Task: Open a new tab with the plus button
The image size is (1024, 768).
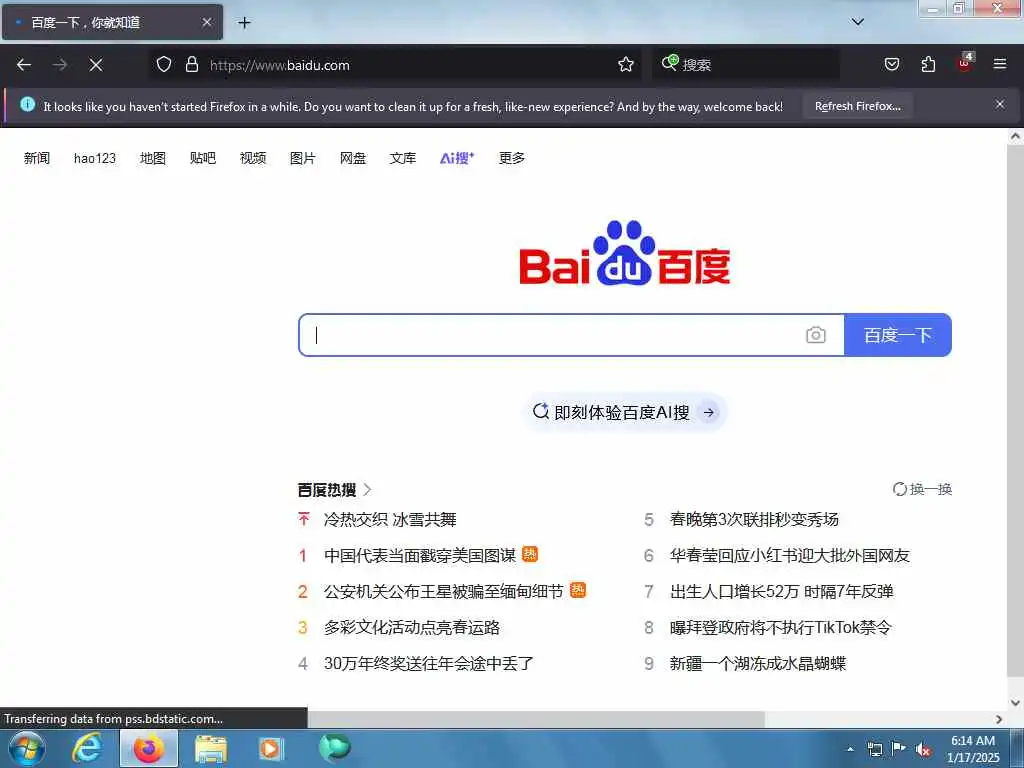Action: tap(244, 23)
